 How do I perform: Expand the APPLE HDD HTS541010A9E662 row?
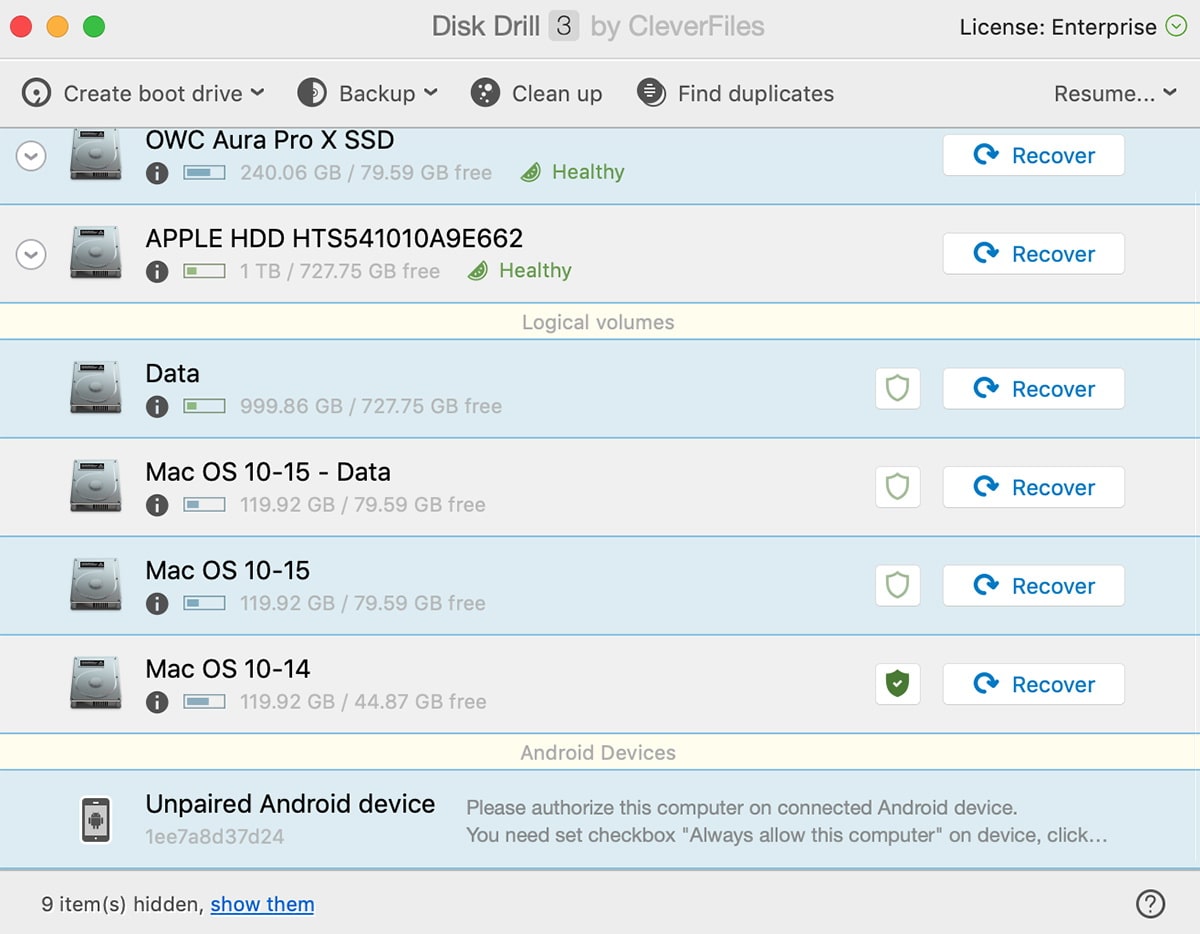(31, 255)
